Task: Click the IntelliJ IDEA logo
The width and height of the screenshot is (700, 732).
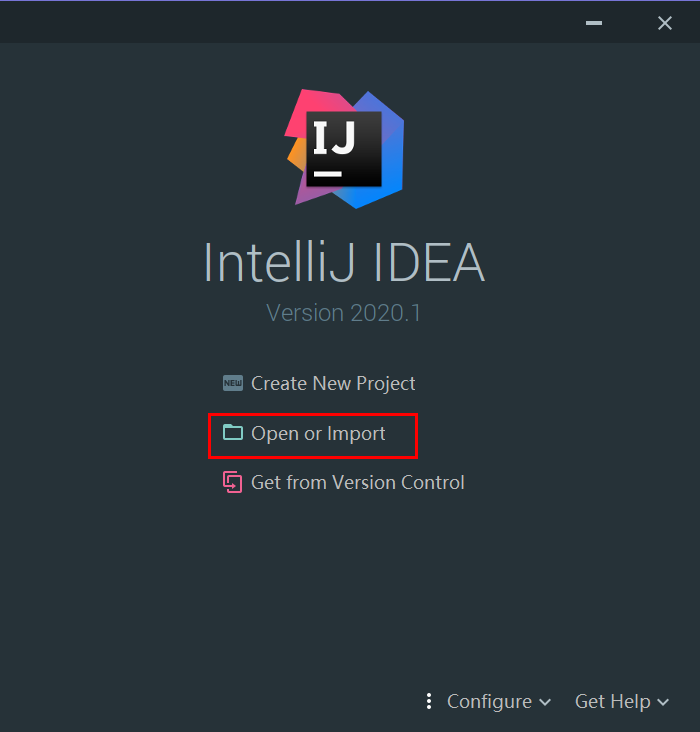Action: pyautogui.click(x=344, y=148)
